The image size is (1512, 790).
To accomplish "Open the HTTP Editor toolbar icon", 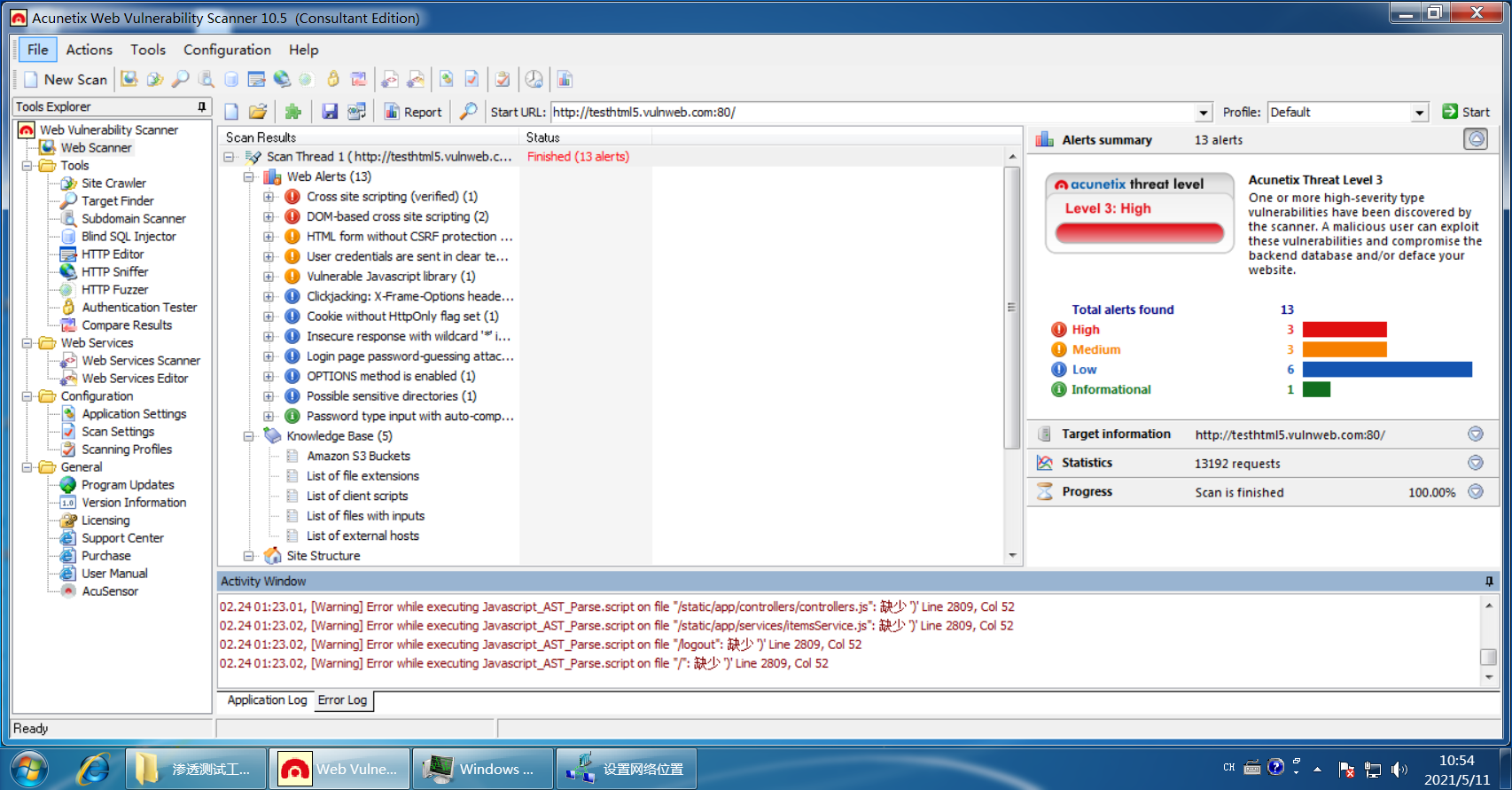I will [x=256, y=80].
